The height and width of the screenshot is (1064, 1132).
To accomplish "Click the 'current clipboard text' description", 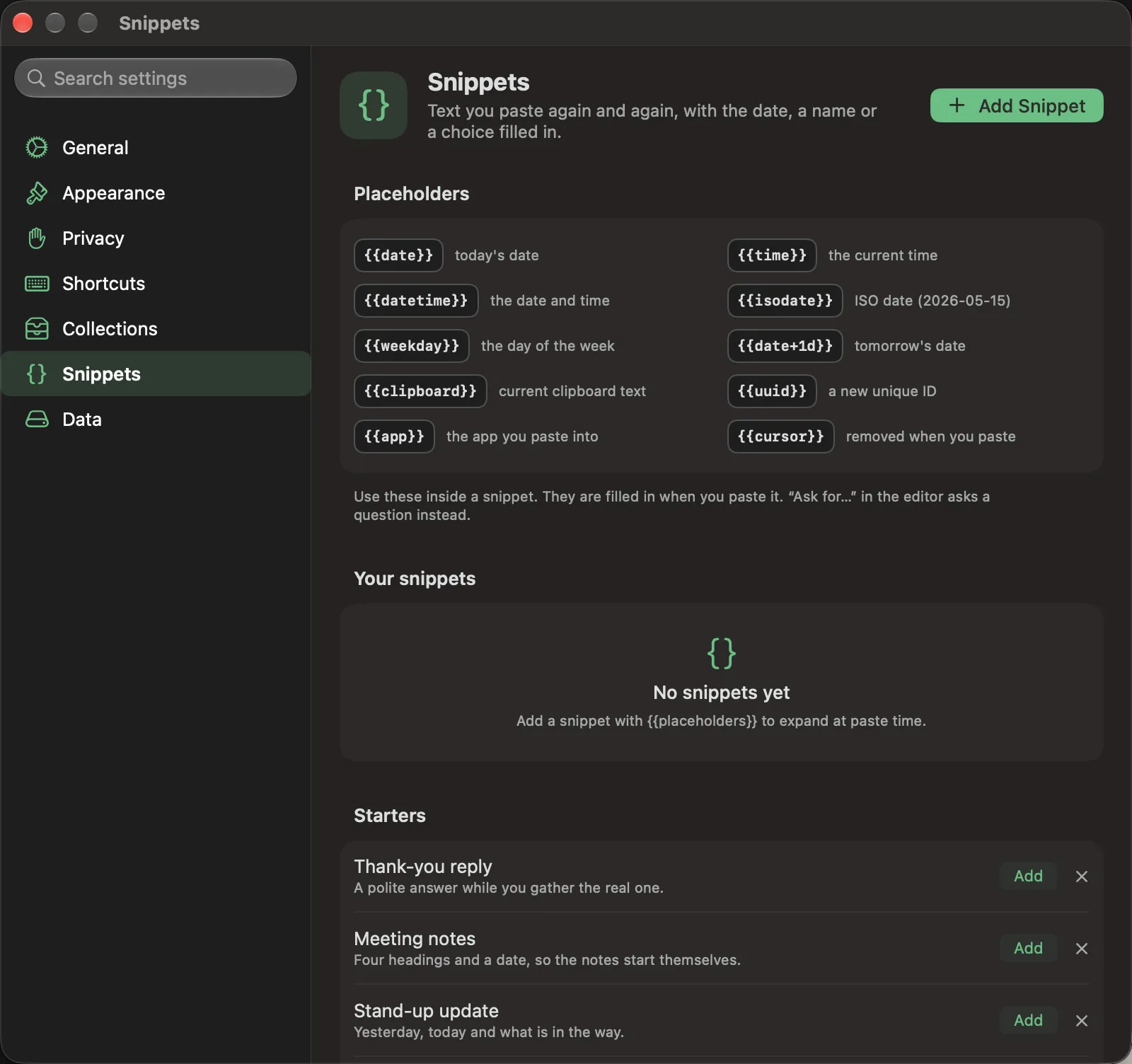I will point(572,391).
